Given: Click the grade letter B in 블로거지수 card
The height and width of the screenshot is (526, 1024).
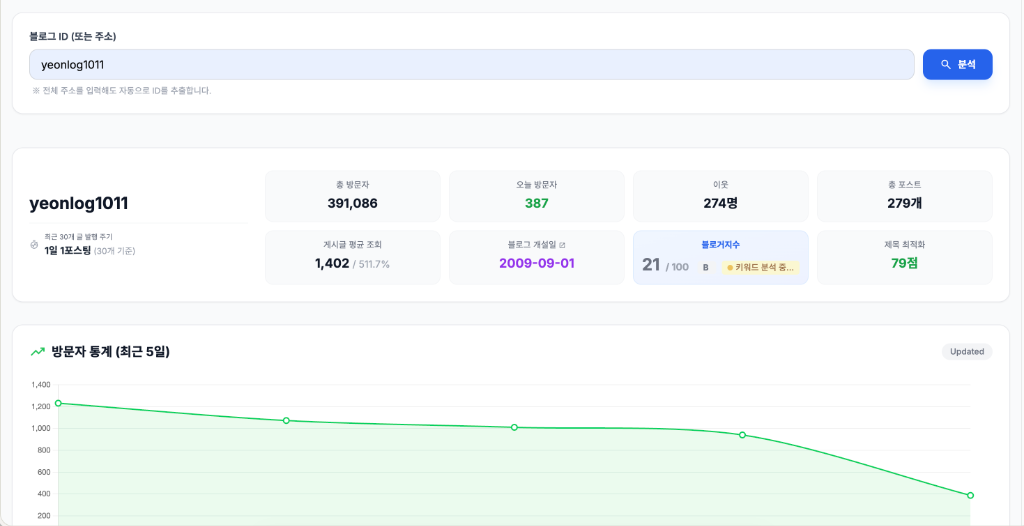Looking at the screenshot, I should pyautogui.click(x=705, y=267).
